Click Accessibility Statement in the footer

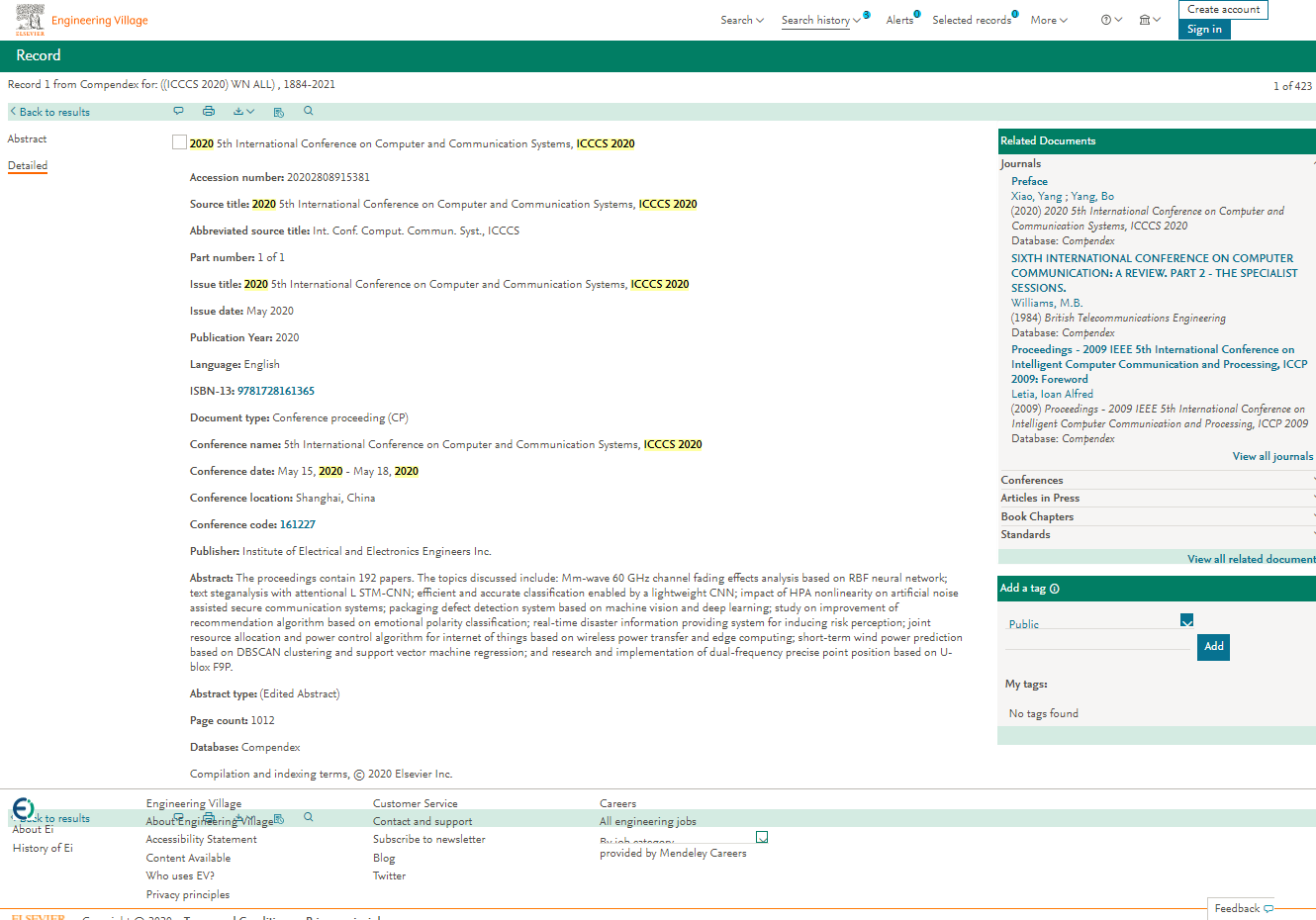[x=201, y=839]
